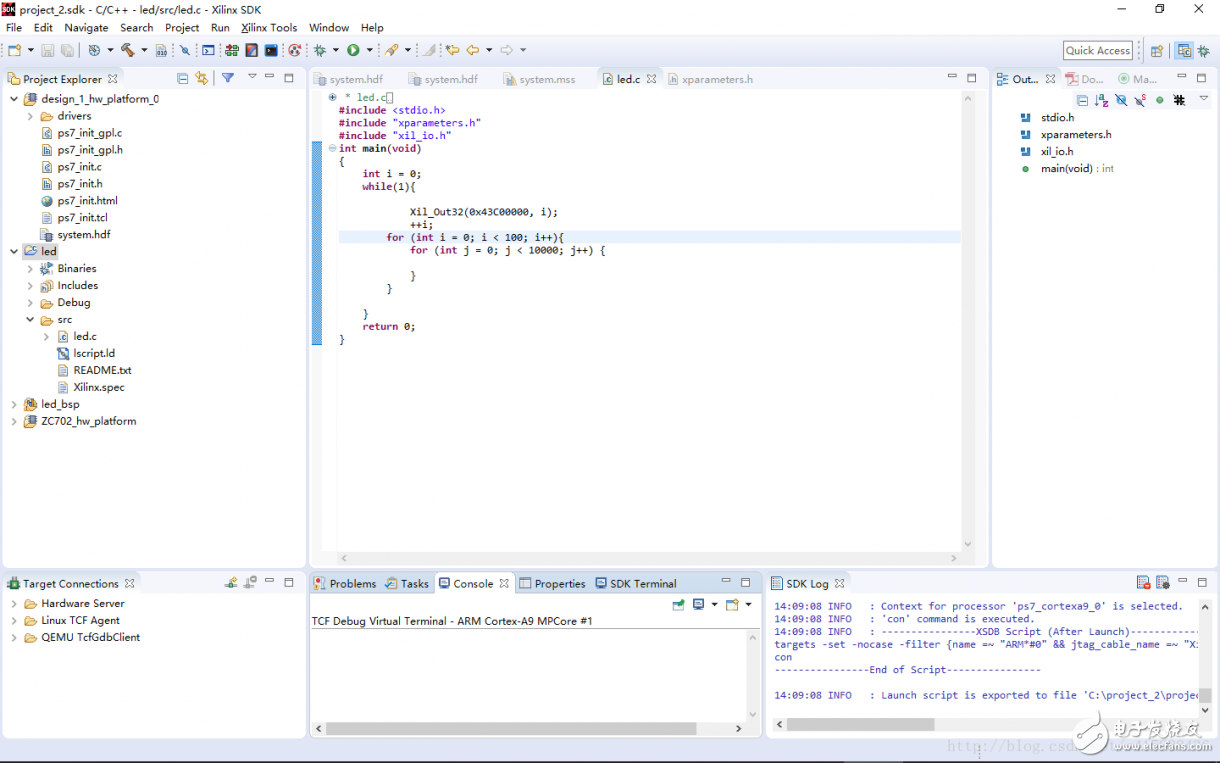Click the Quick Access search field
The width and height of the screenshot is (1220, 763).
coord(1097,51)
